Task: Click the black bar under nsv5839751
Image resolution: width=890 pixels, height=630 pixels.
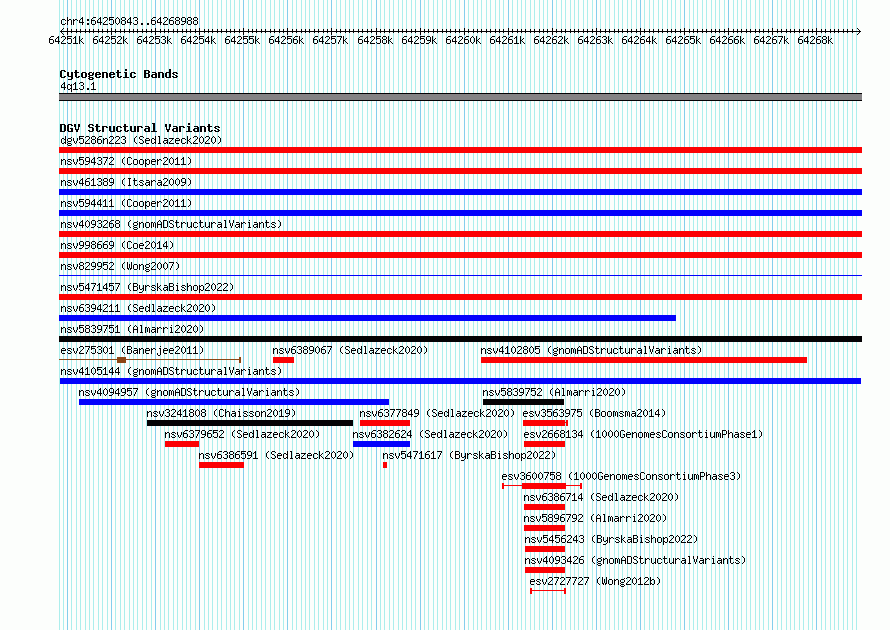Action: [460, 339]
